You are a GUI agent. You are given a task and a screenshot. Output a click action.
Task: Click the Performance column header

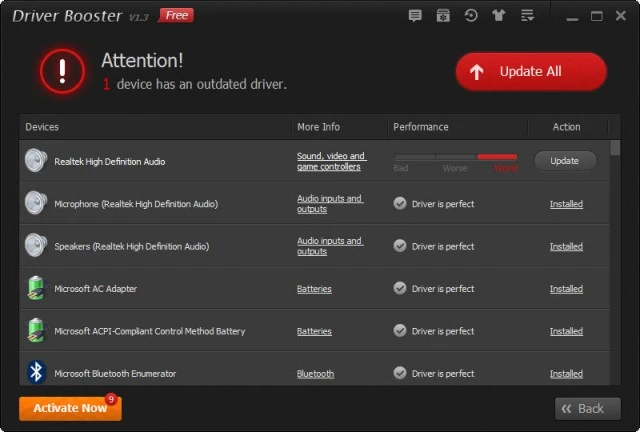421,127
